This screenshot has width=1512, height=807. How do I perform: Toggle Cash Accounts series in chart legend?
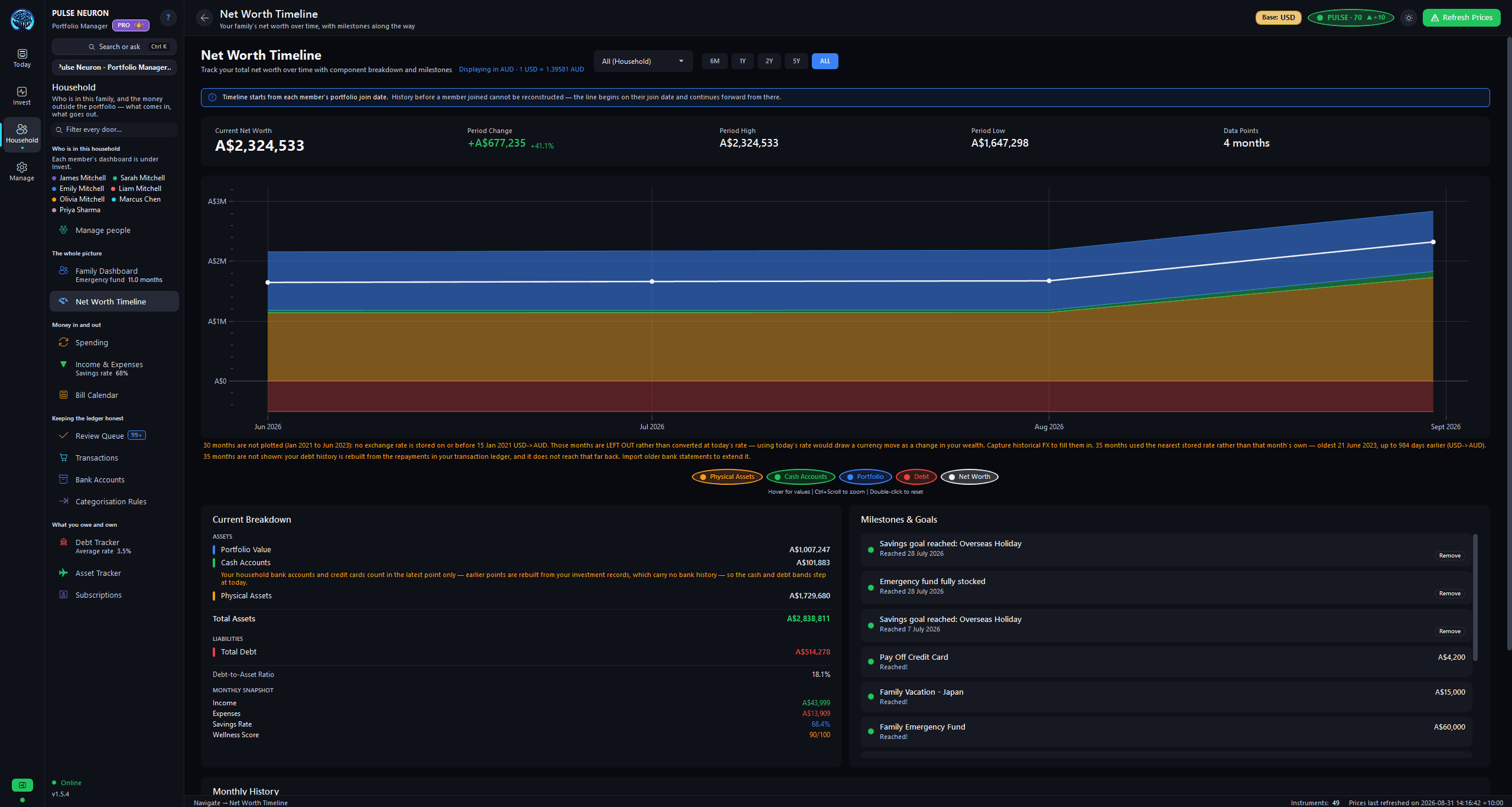click(x=801, y=477)
